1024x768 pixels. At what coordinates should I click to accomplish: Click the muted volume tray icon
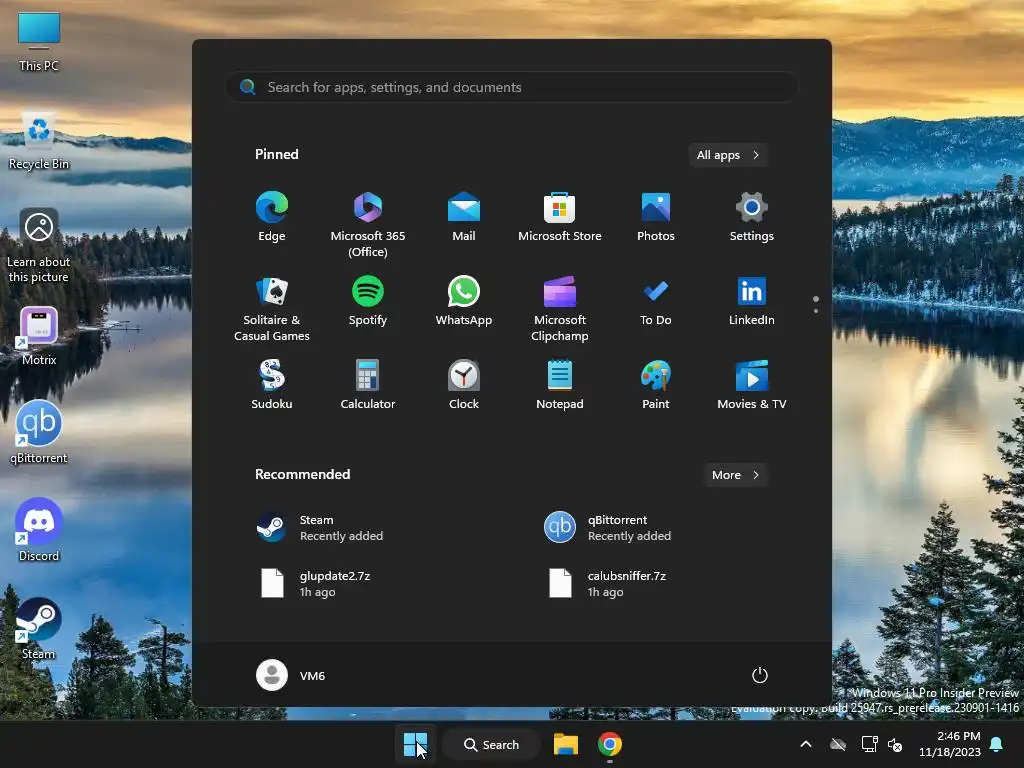pyautogui.click(x=895, y=744)
